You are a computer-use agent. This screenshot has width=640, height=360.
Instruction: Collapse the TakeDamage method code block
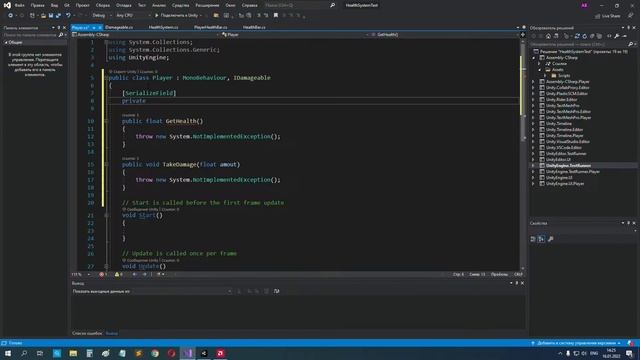106,164
